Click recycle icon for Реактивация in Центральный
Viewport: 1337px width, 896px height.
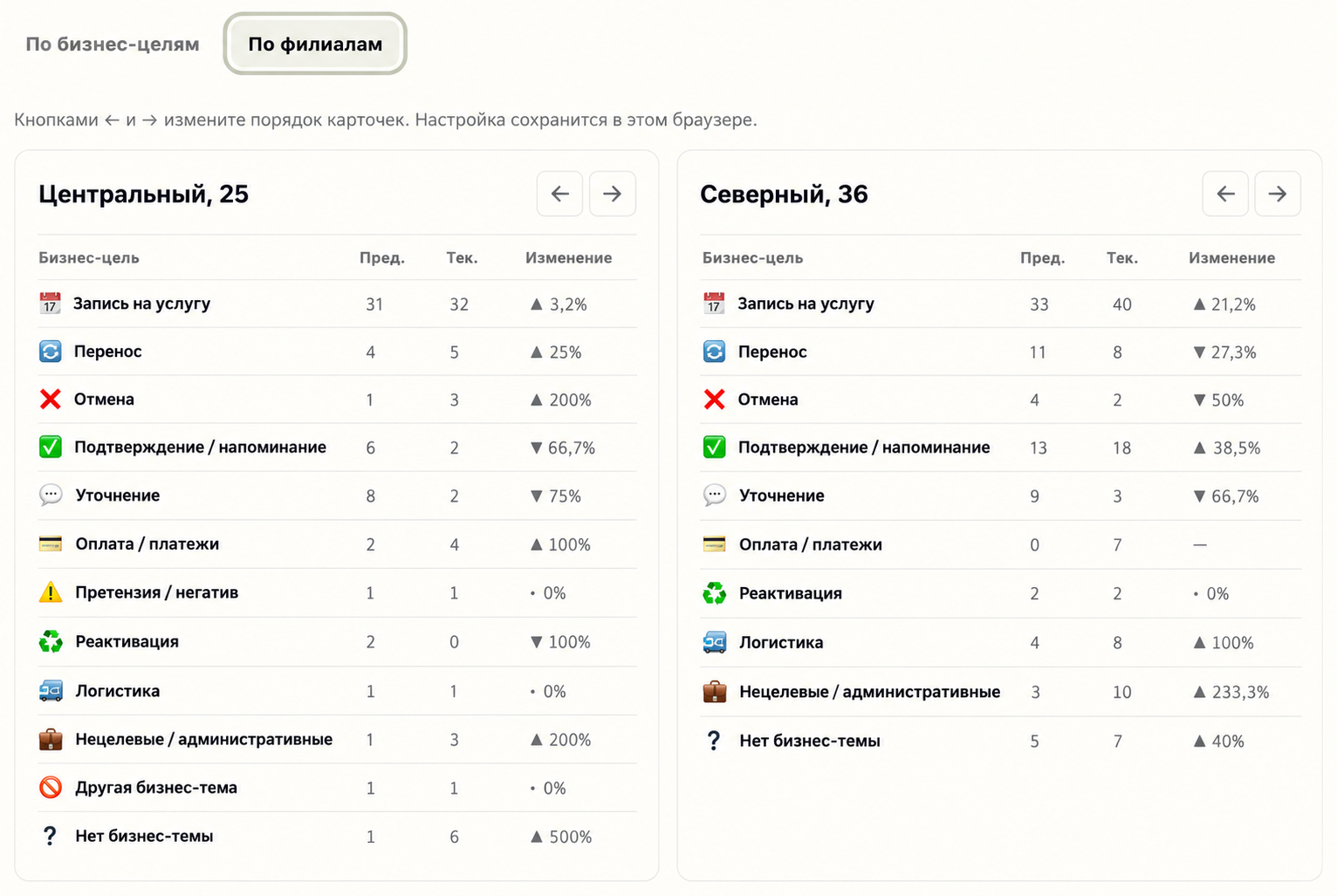[51, 642]
